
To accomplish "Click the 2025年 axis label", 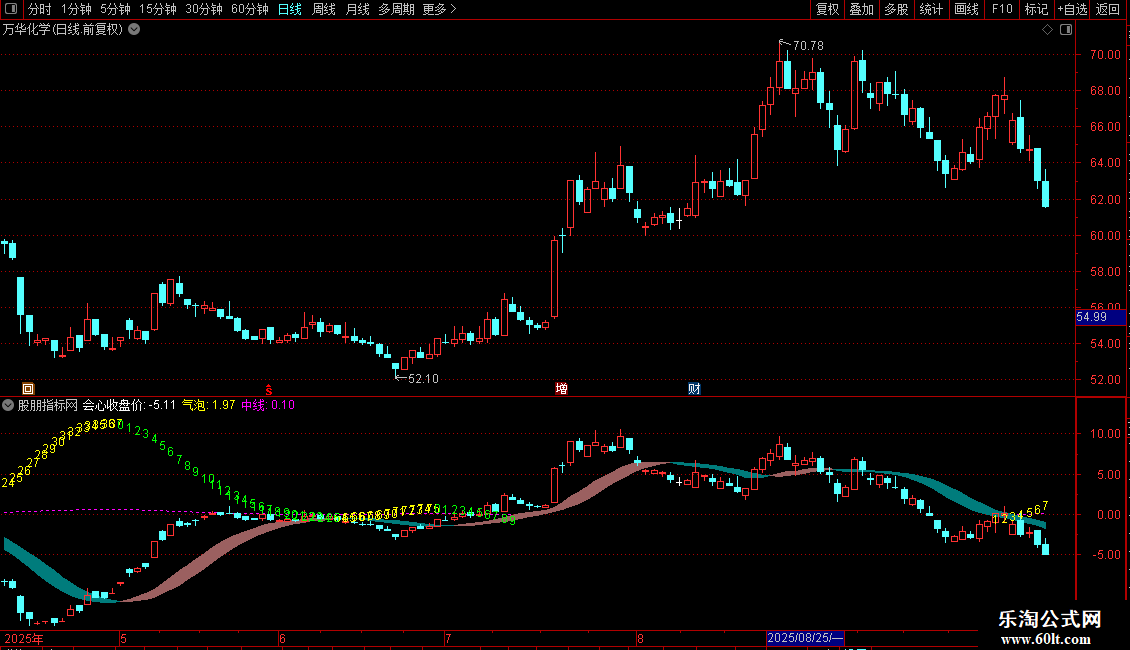I will point(24,638).
